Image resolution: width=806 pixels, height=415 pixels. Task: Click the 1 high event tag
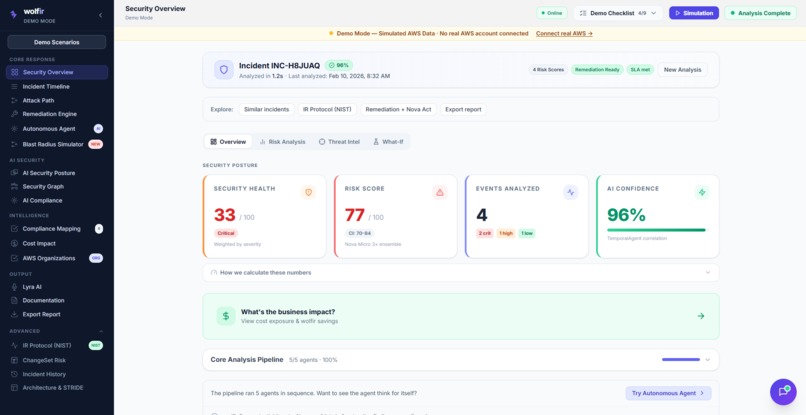click(x=506, y=233)
